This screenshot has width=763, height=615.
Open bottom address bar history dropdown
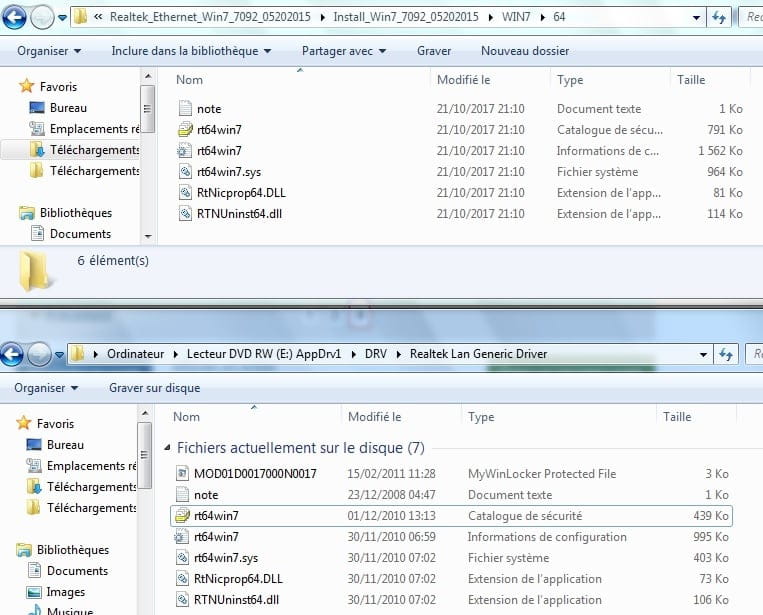[x=703, y=355]
